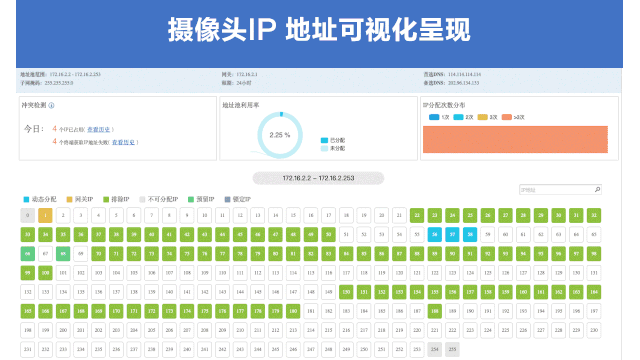Select the reserved IP cell 66
640x360 pixels.
[x=28, y=253]
